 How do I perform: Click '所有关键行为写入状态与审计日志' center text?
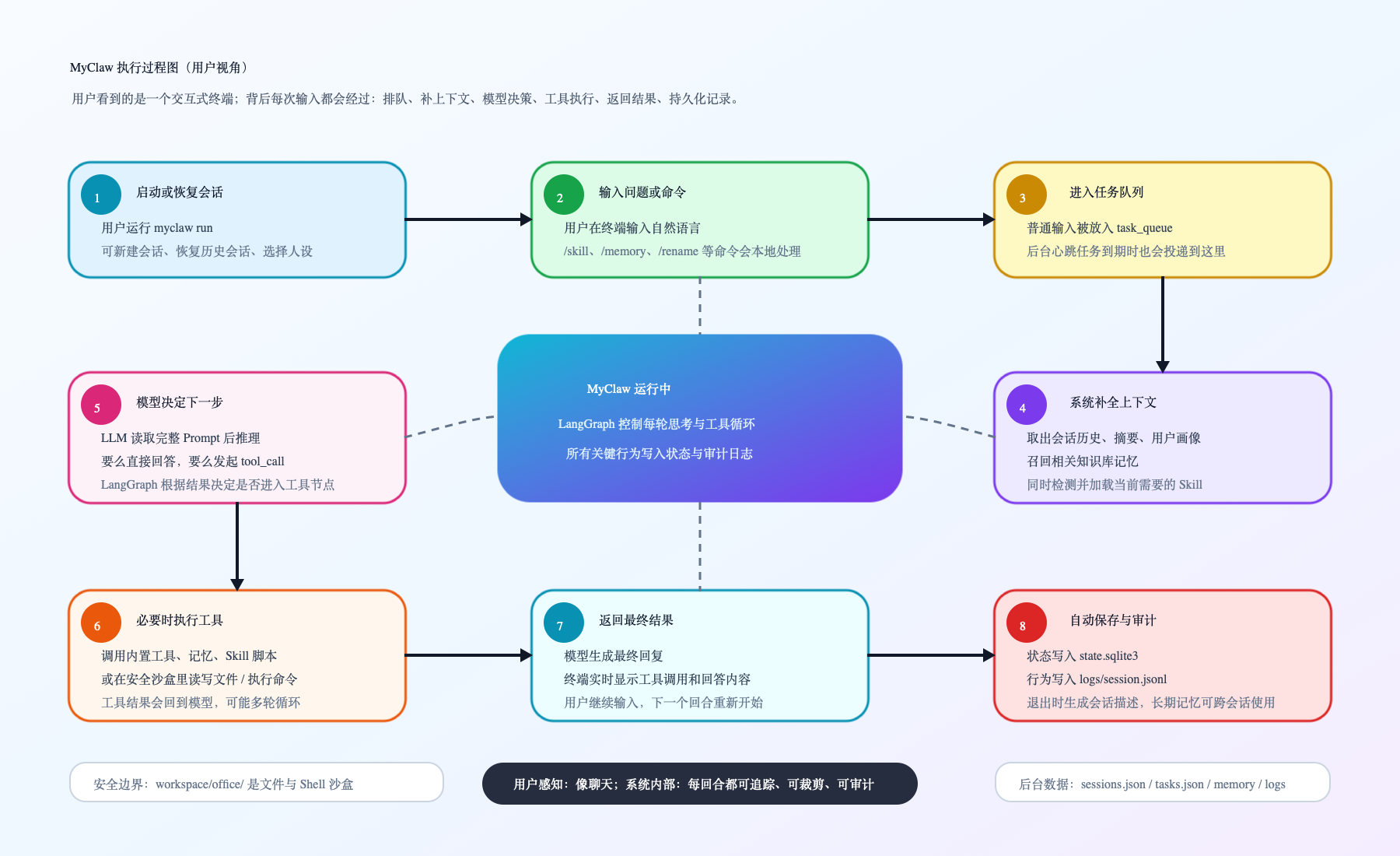[x=660, y=454]
